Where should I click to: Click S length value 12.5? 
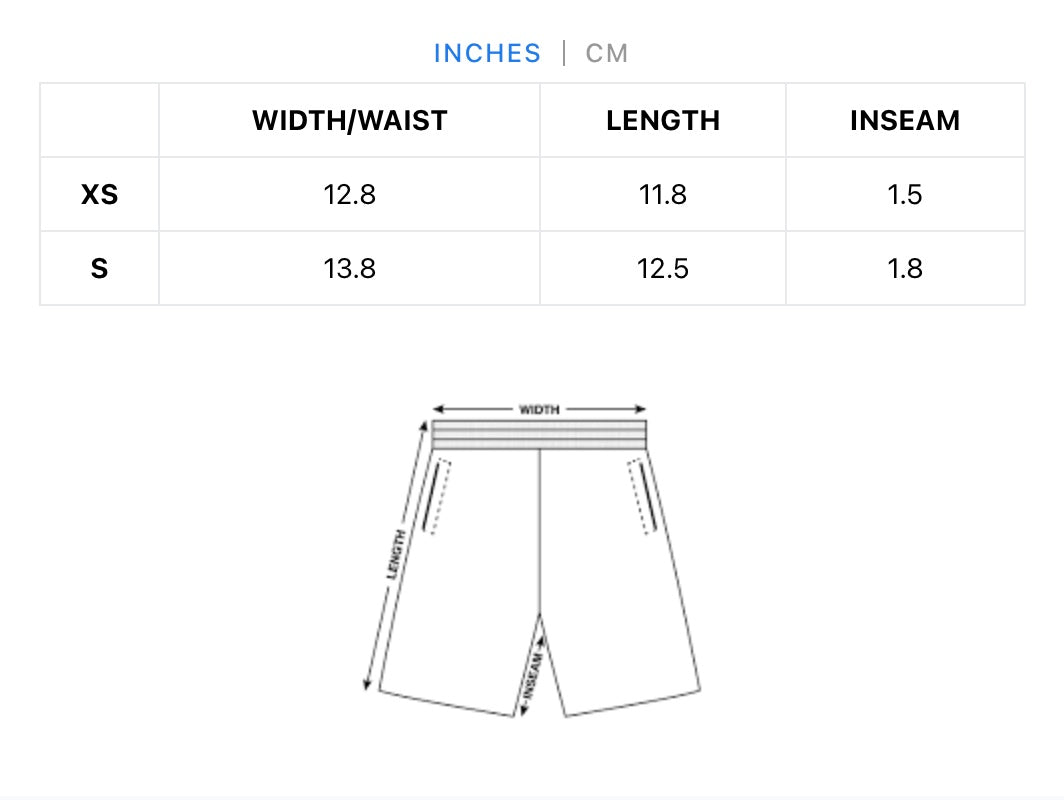click(663, 269)
